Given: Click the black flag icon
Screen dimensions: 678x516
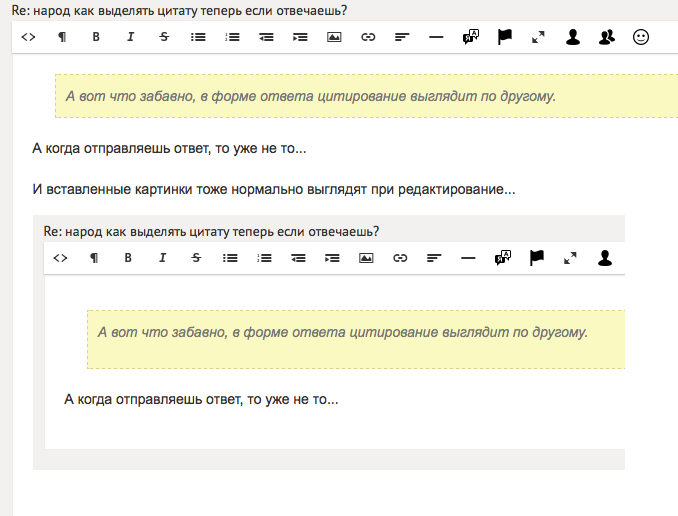Looking at the screenshot, I should [x=505, y=37].
